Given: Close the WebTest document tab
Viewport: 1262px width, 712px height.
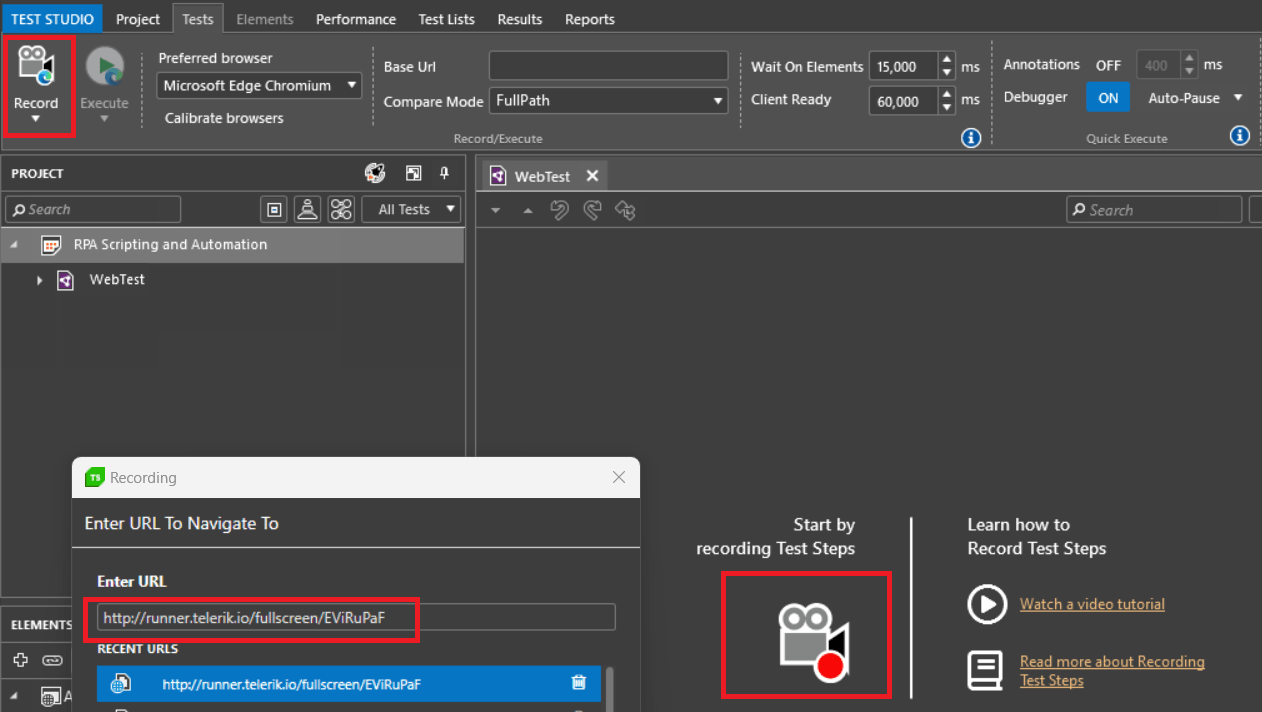Looking at the screenshot, I should (x=592, y=176).
